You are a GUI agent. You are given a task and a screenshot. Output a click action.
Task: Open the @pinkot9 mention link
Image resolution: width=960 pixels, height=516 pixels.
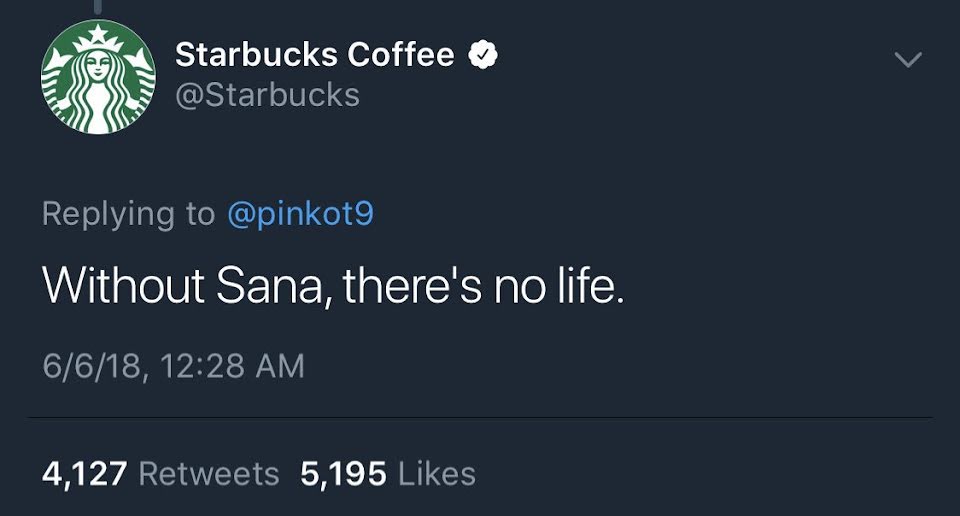pos(300,214)
